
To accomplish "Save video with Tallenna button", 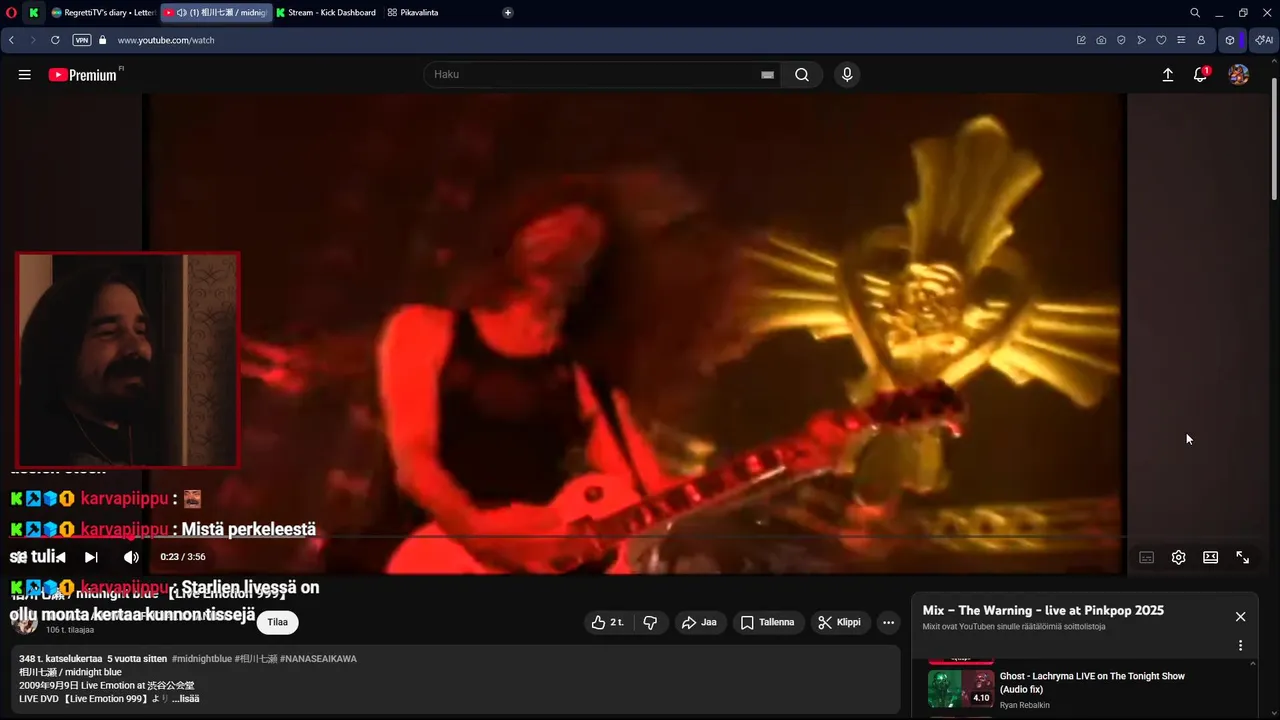I will 768,622.
